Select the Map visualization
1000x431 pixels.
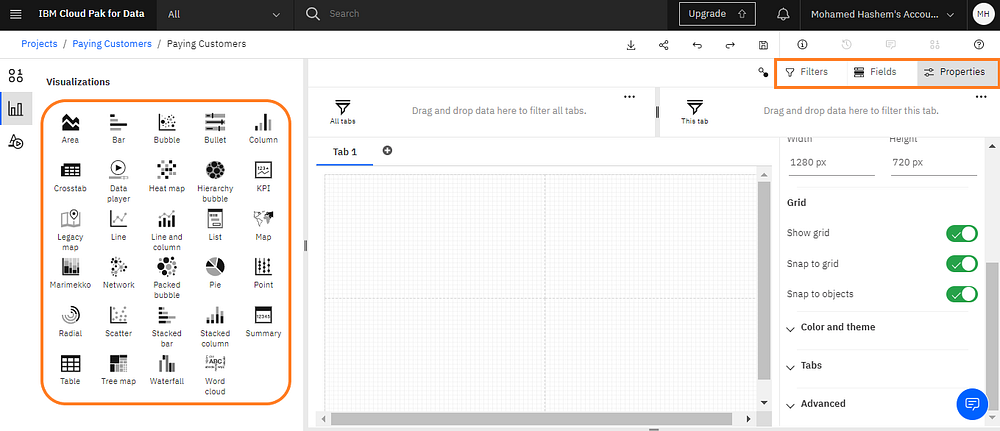263,225
